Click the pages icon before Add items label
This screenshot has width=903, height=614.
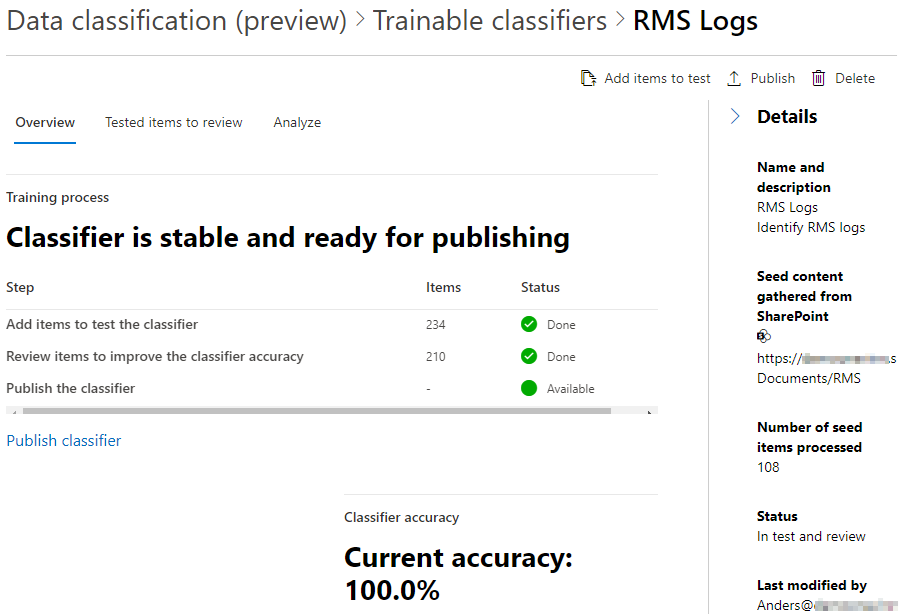click(x=589, y=77)
